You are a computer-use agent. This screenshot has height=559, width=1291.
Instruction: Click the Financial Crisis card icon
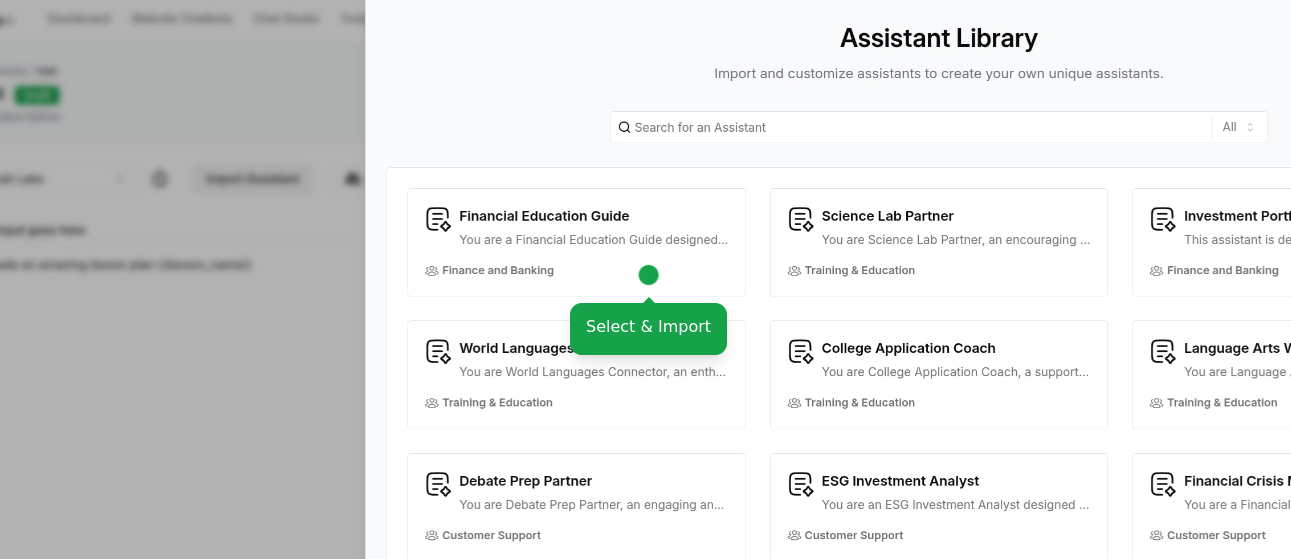point(1163,484)
